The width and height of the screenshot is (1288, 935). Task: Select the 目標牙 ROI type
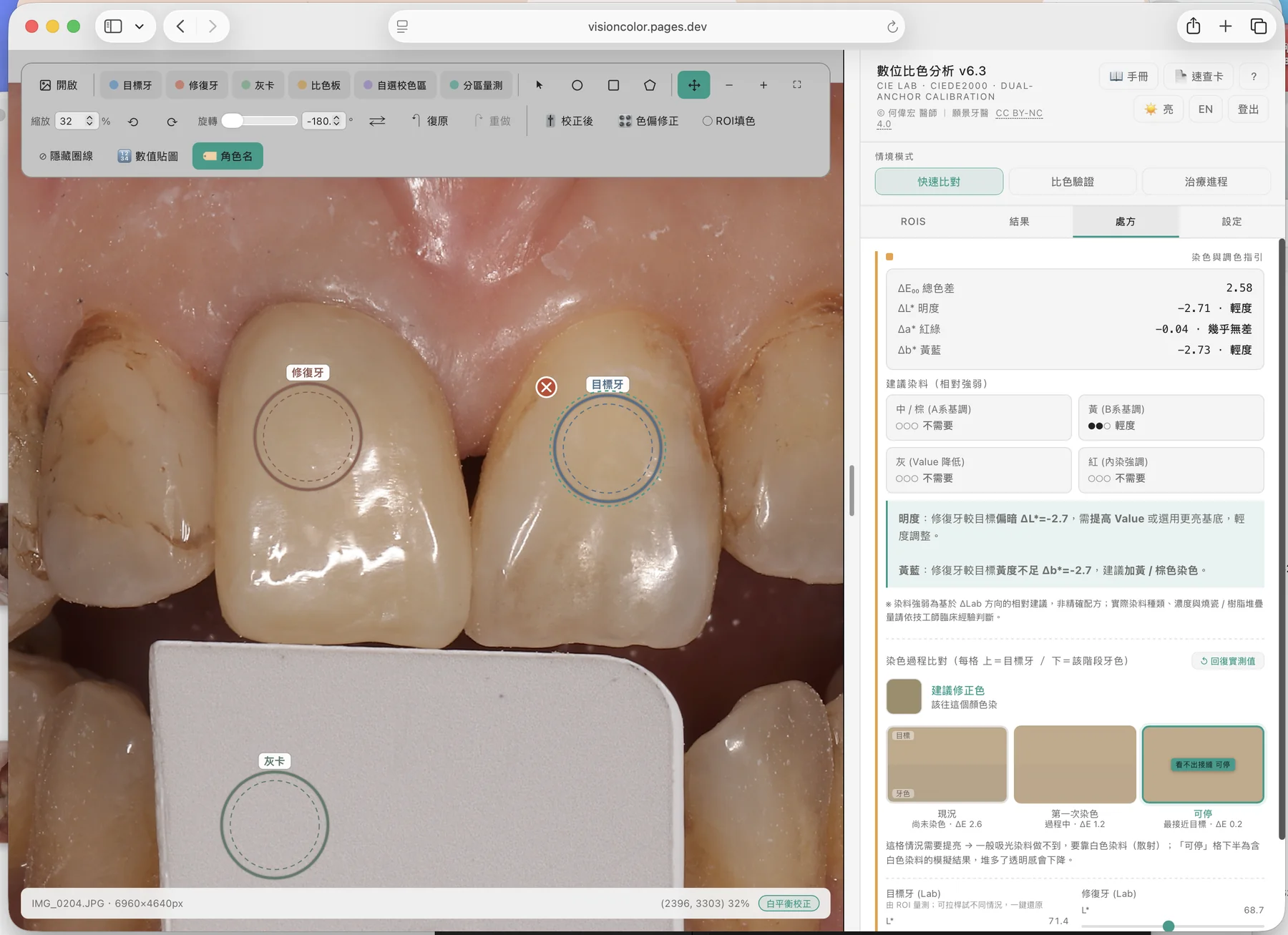pos(130,85)
